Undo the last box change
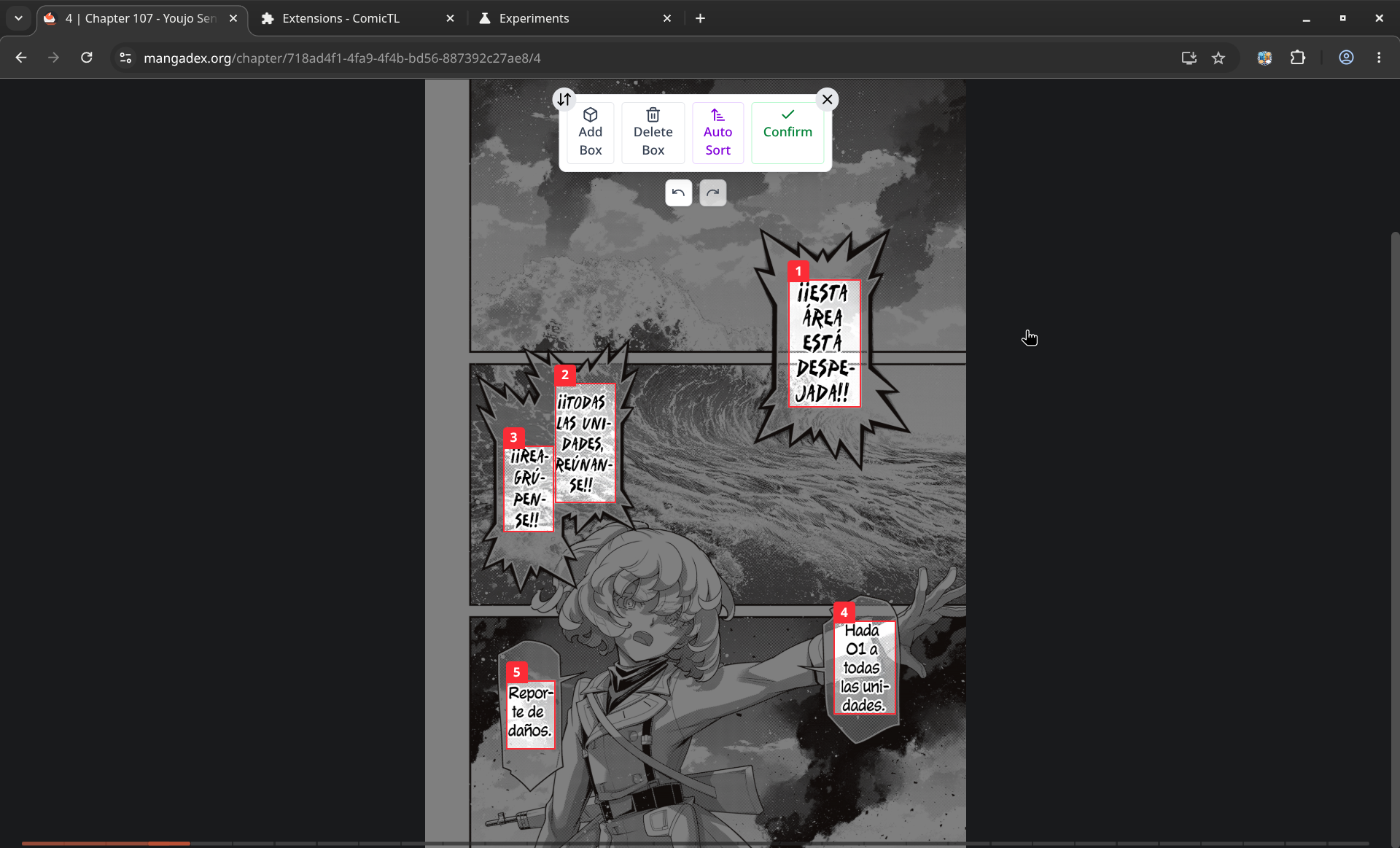The image size is (1400, 848). (x=678, y=192)
